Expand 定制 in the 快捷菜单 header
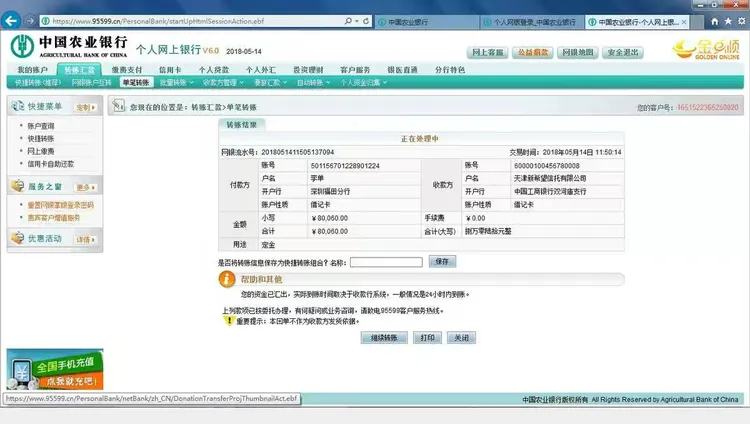The height and width of the screenshot is (424, 750). pos(86,107)
